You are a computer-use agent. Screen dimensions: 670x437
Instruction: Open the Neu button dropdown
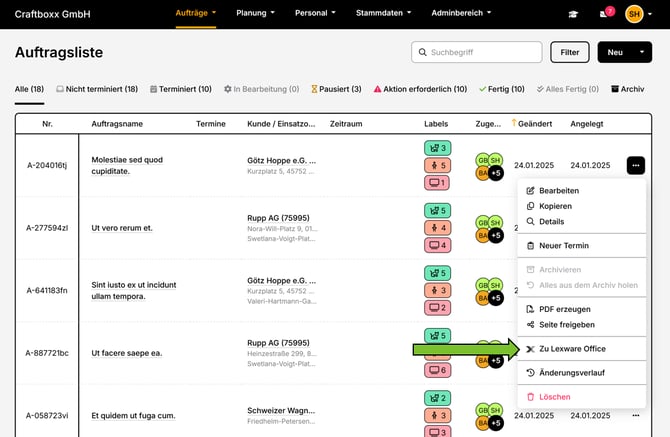pyautogui.click(x=624, y=52)
